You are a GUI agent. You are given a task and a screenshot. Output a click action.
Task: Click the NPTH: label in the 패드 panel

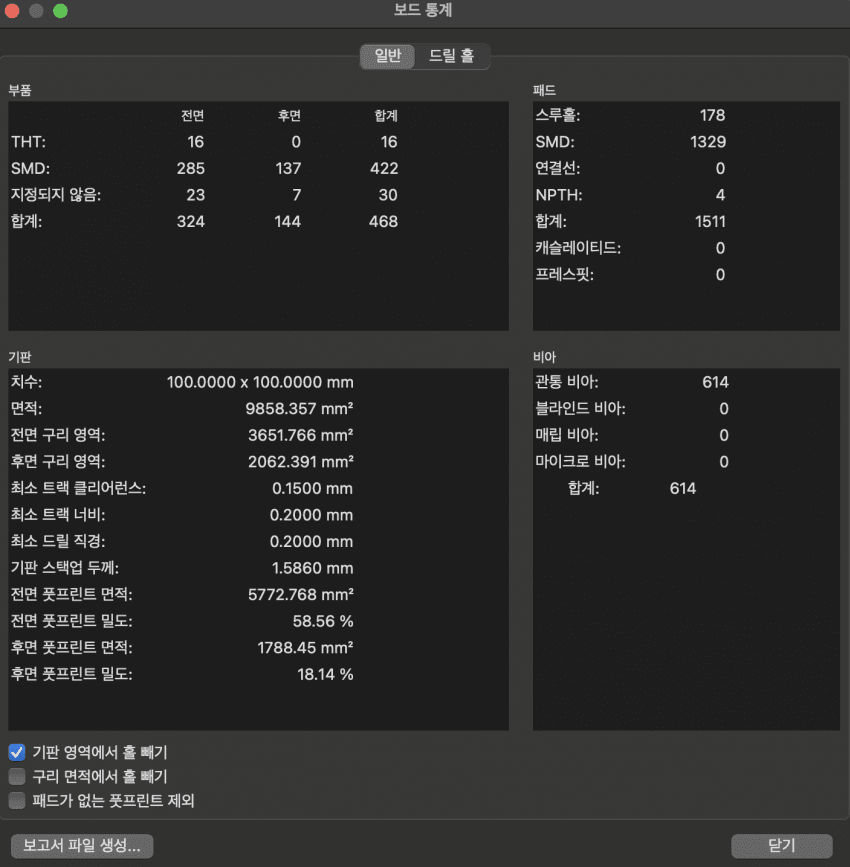[x=559, y=195]
